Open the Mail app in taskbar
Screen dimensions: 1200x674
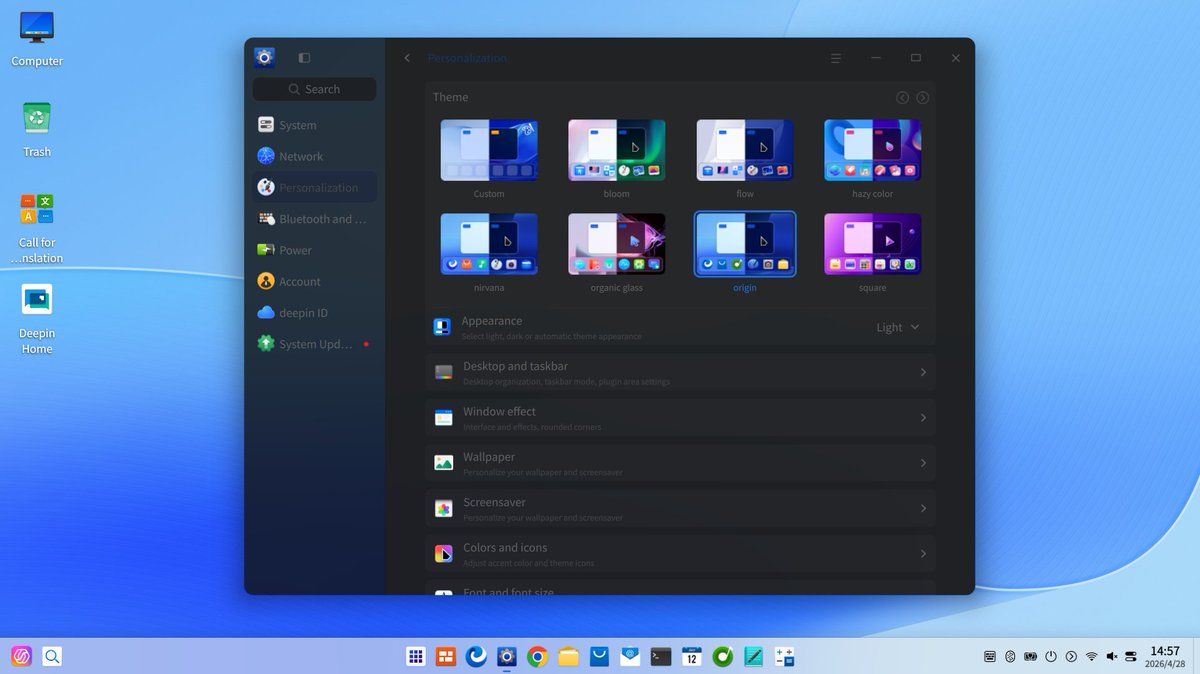point(630,657)
